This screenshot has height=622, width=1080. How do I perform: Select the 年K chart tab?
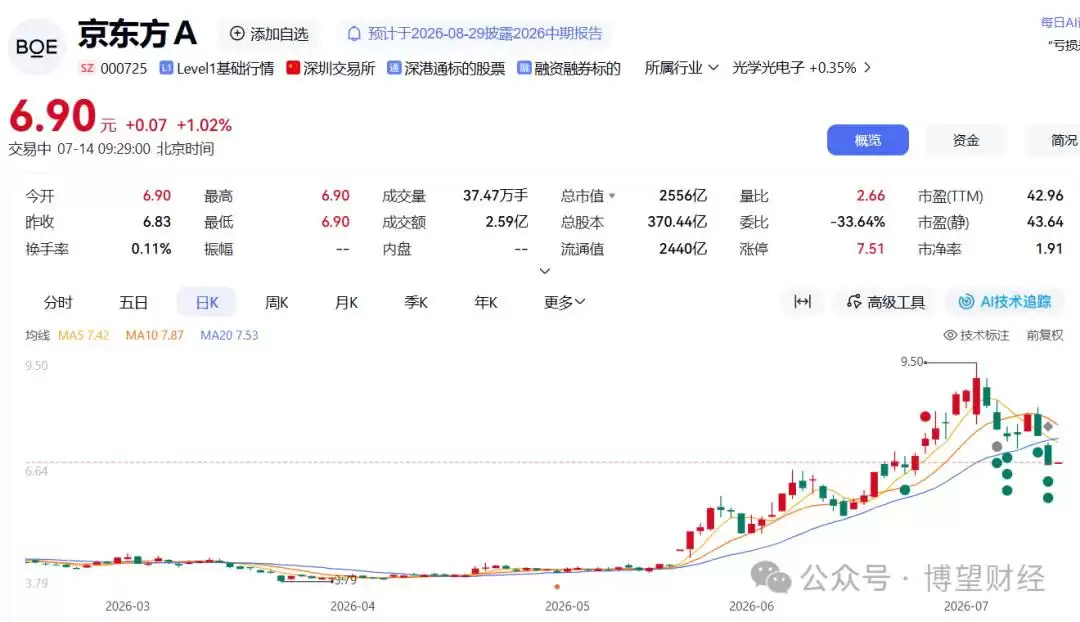click(486, 302)
